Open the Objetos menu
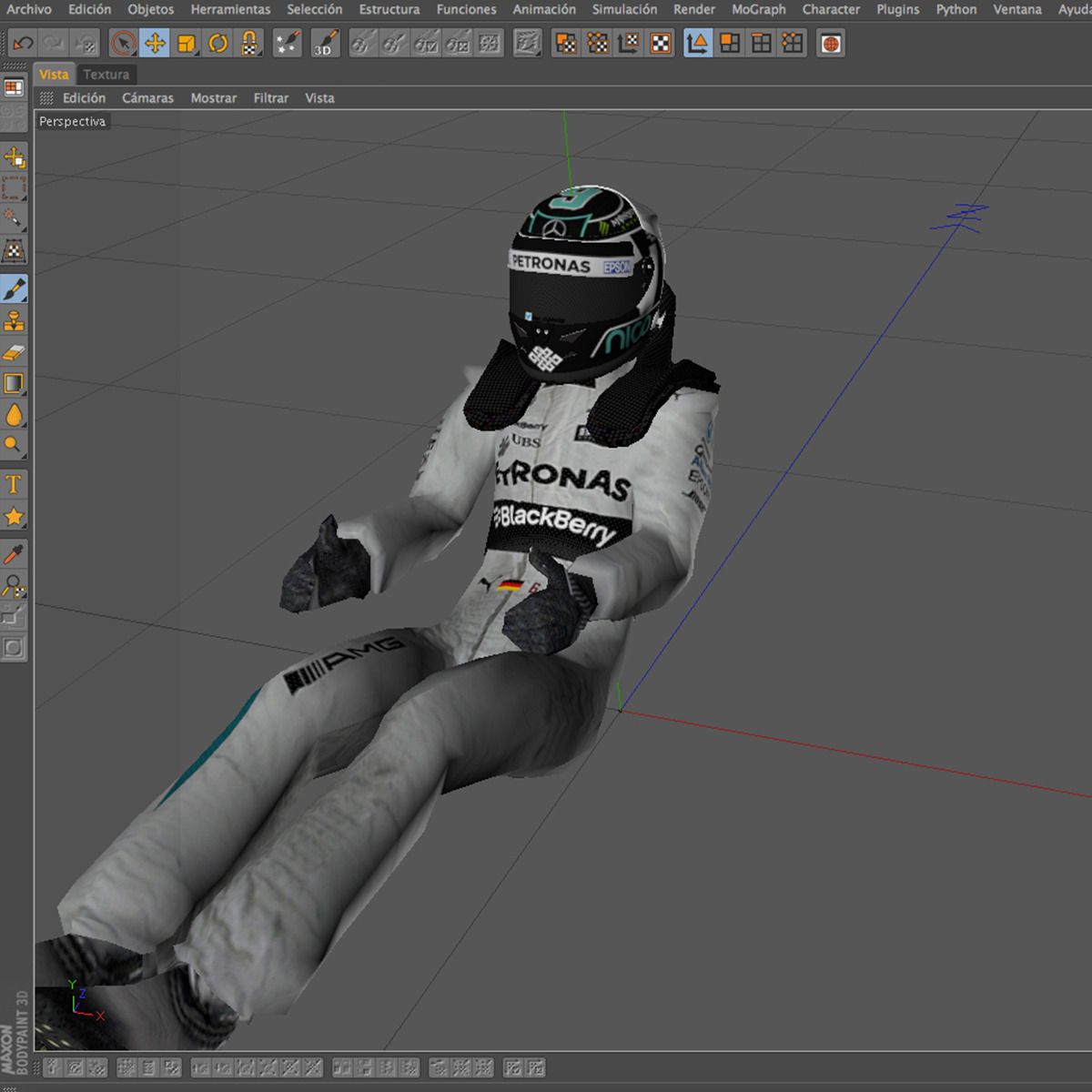The width and height of the screenshot is (1092, 1092). (151, 9)
